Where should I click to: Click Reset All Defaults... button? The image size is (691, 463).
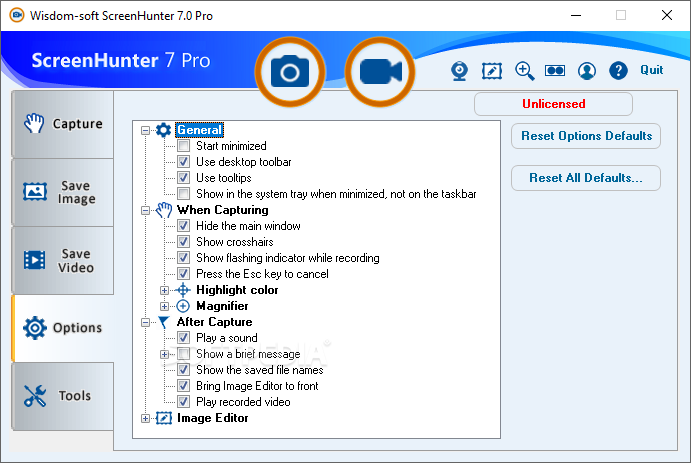[586, 178]
